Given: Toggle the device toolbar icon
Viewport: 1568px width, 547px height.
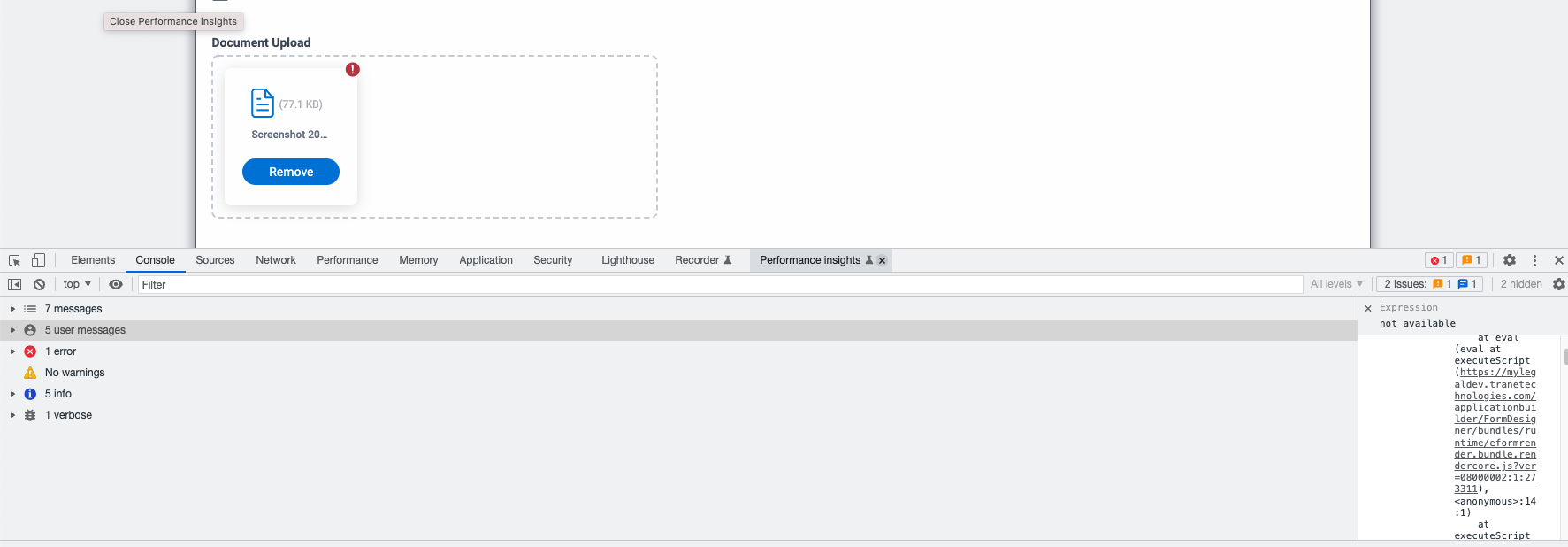Looking at the screenshot, I should (38, 260).
